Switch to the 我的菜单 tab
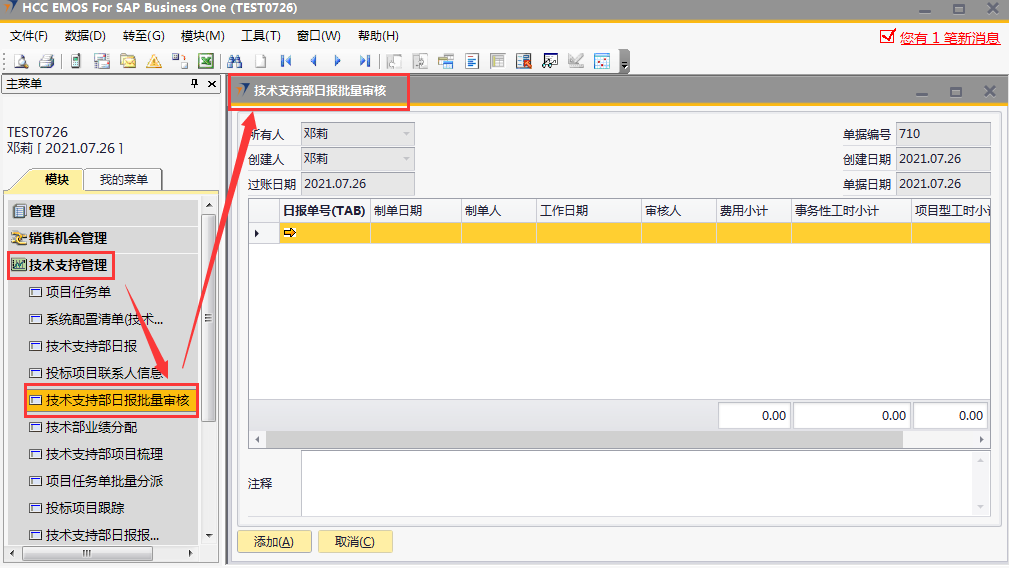Screen dimensions: 1009x568 click(123, 180)
